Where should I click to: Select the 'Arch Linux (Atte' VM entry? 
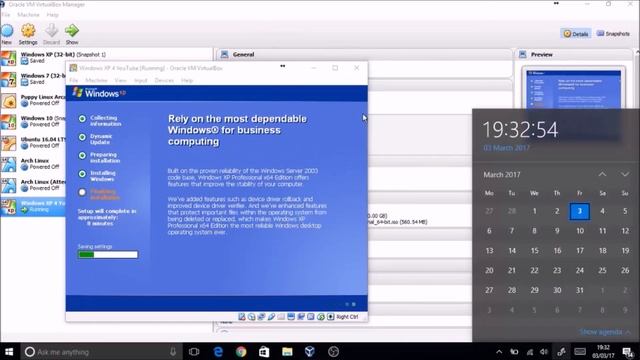pos(33,185)
